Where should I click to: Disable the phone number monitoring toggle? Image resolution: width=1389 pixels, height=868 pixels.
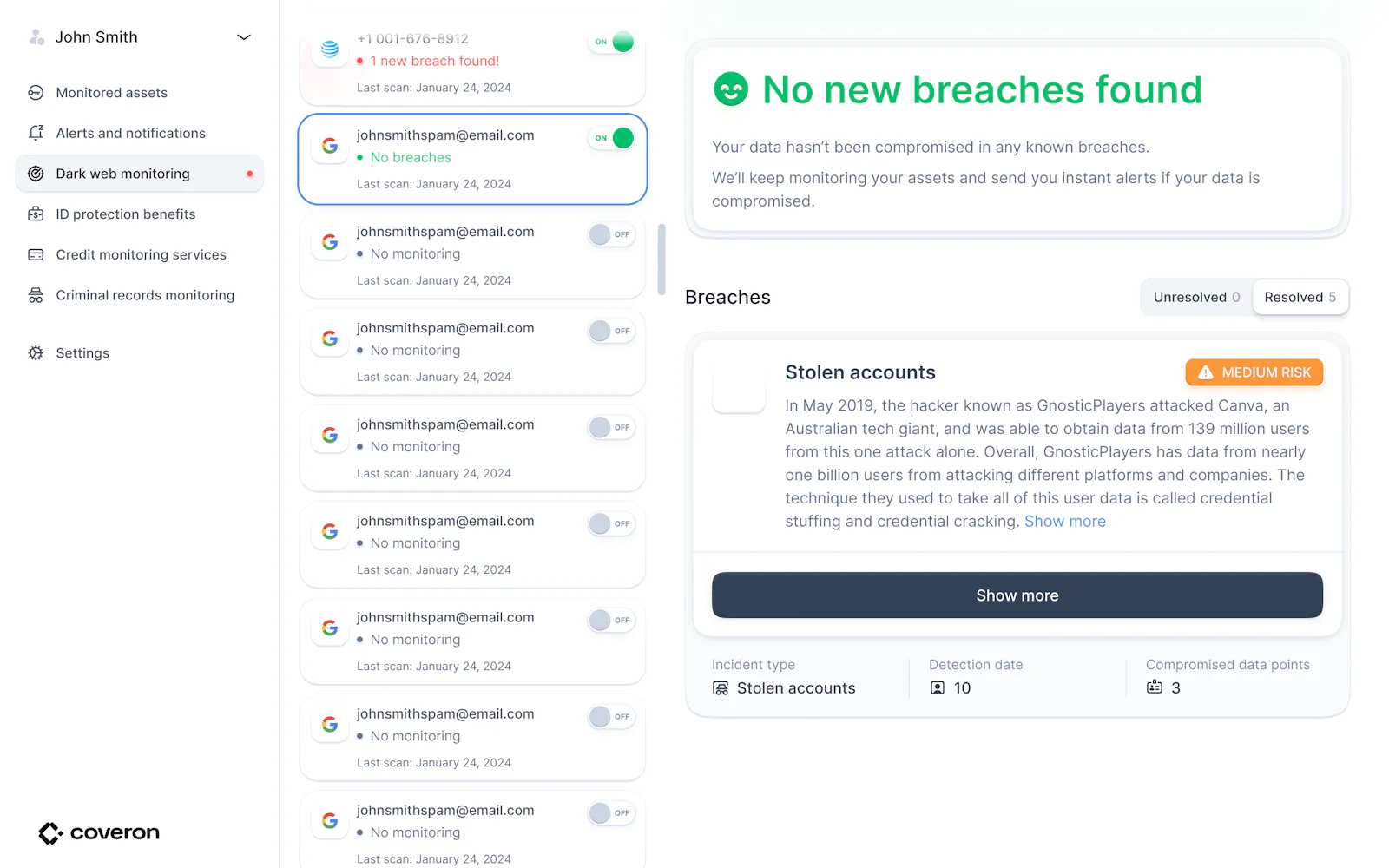(612, 42)
